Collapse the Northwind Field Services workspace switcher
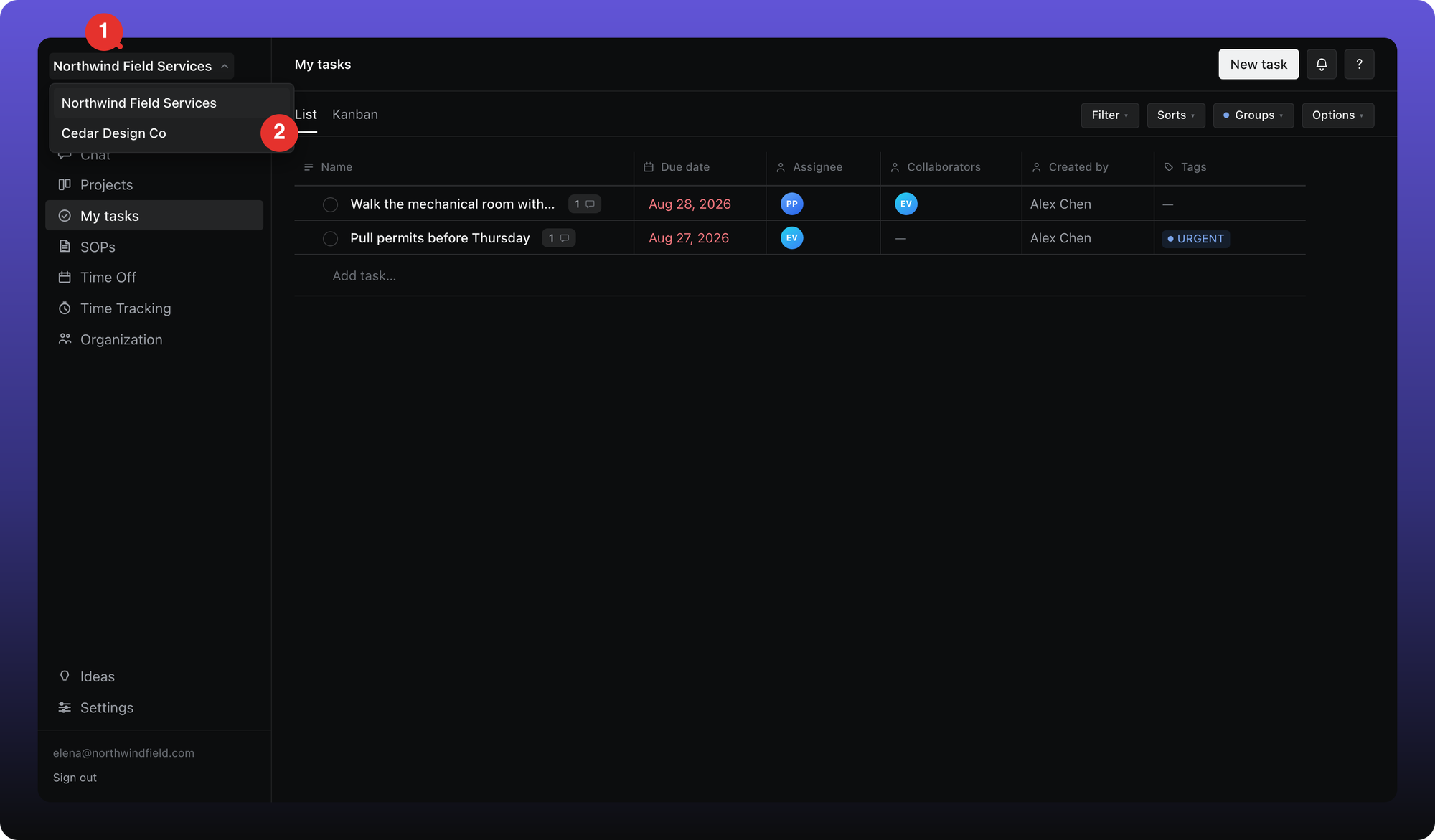Image resolution: width=1435 pixels, height=840 pixels. pyautogui.click(x=141, y=66)
